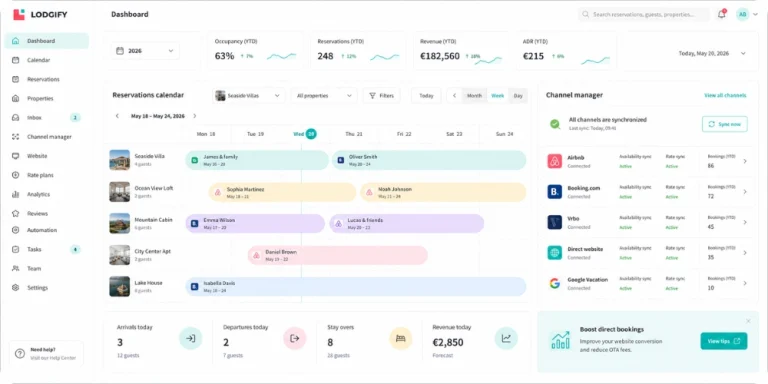Viewport: 768px width, 384px height.
Task: Click the Rate plans sidebar icon
Action: tap(15, 175)
